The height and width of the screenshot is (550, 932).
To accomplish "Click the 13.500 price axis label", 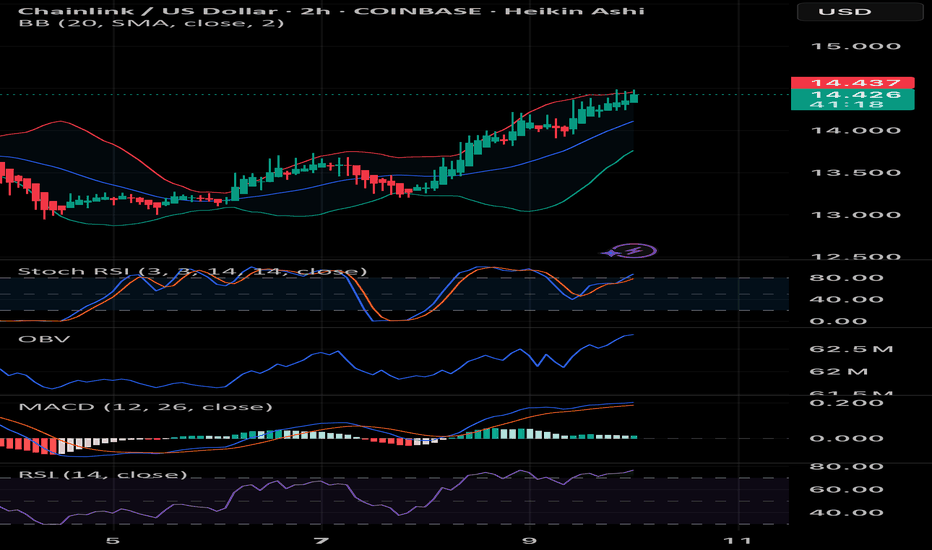I will [x=855, y=173].
